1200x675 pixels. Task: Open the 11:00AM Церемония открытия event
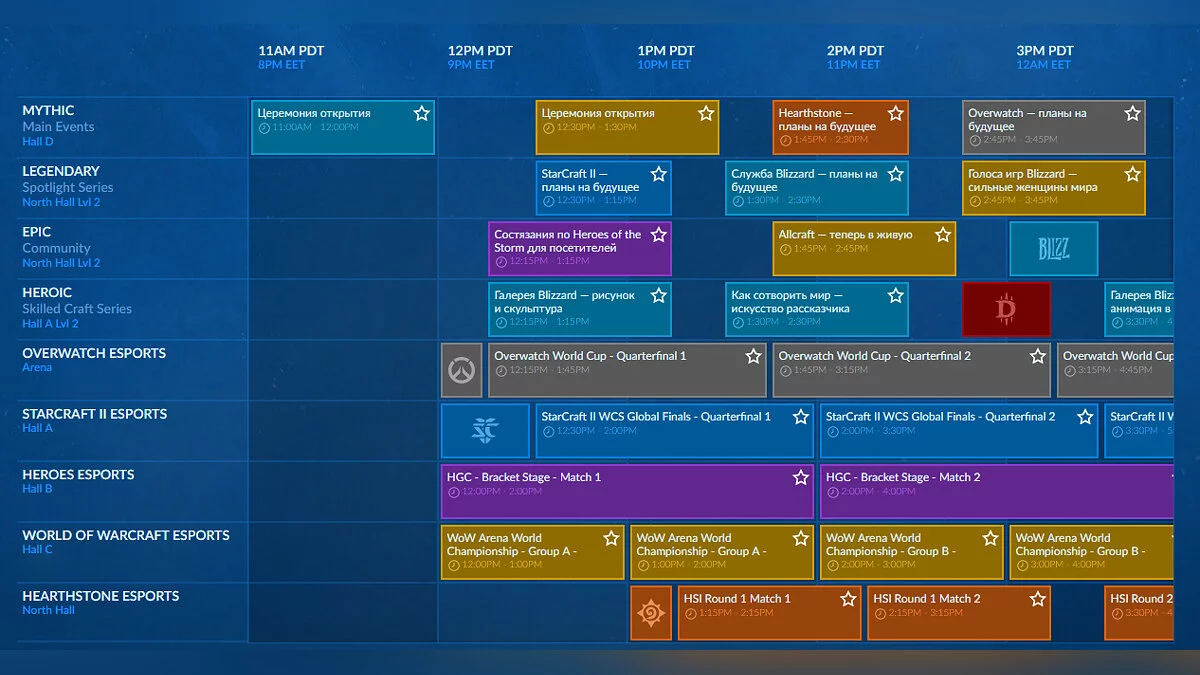tap(343, 127)
